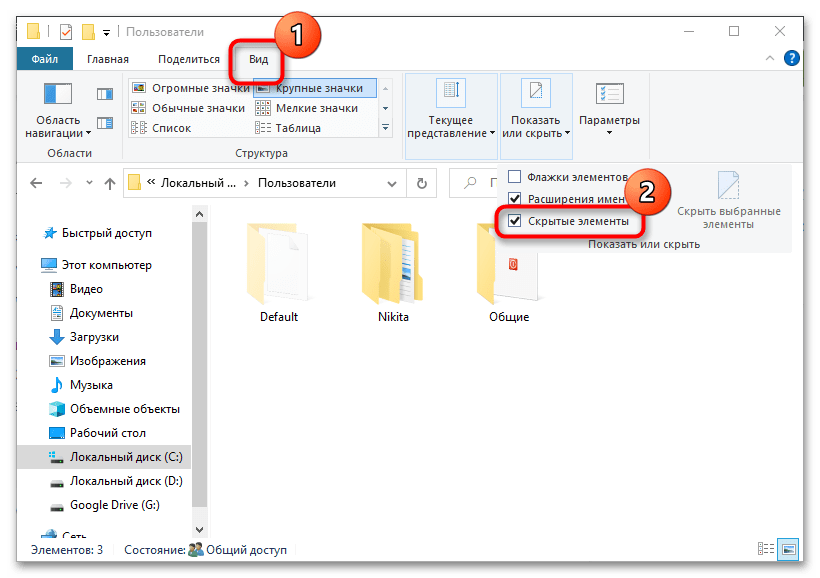Open Музыка in the sidebar
The width and height of the screenshot is (820, 578).
[x=81, y=386]
